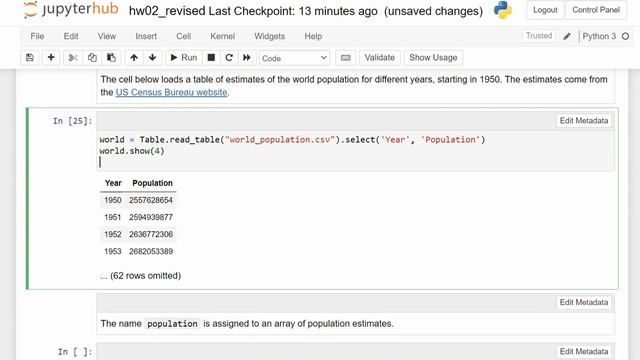Insert a new cell with the plus icon

[51, 58]
